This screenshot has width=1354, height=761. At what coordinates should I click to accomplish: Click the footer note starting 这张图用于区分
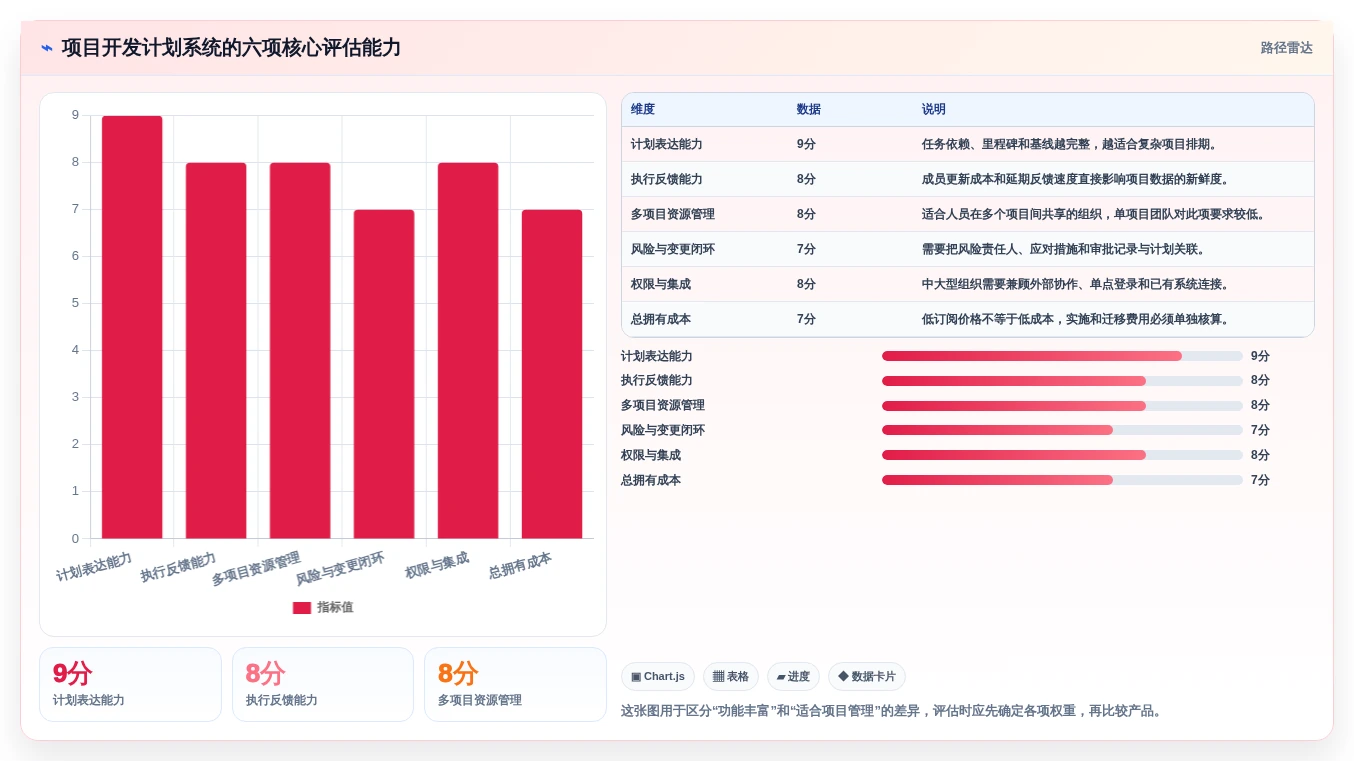point(893,711)
